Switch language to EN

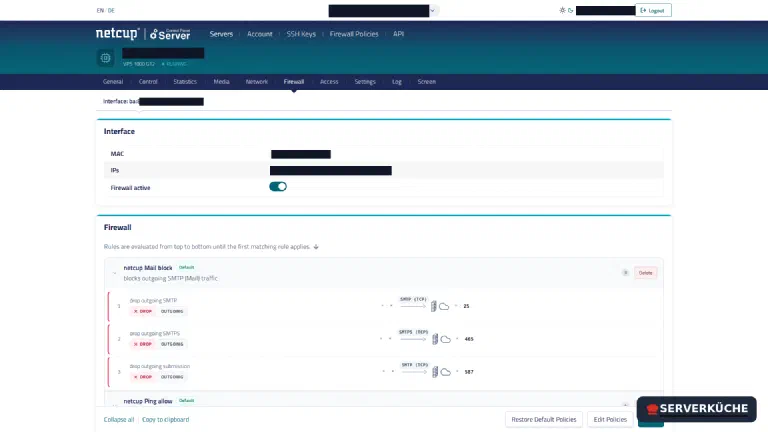tap(100, 10)
